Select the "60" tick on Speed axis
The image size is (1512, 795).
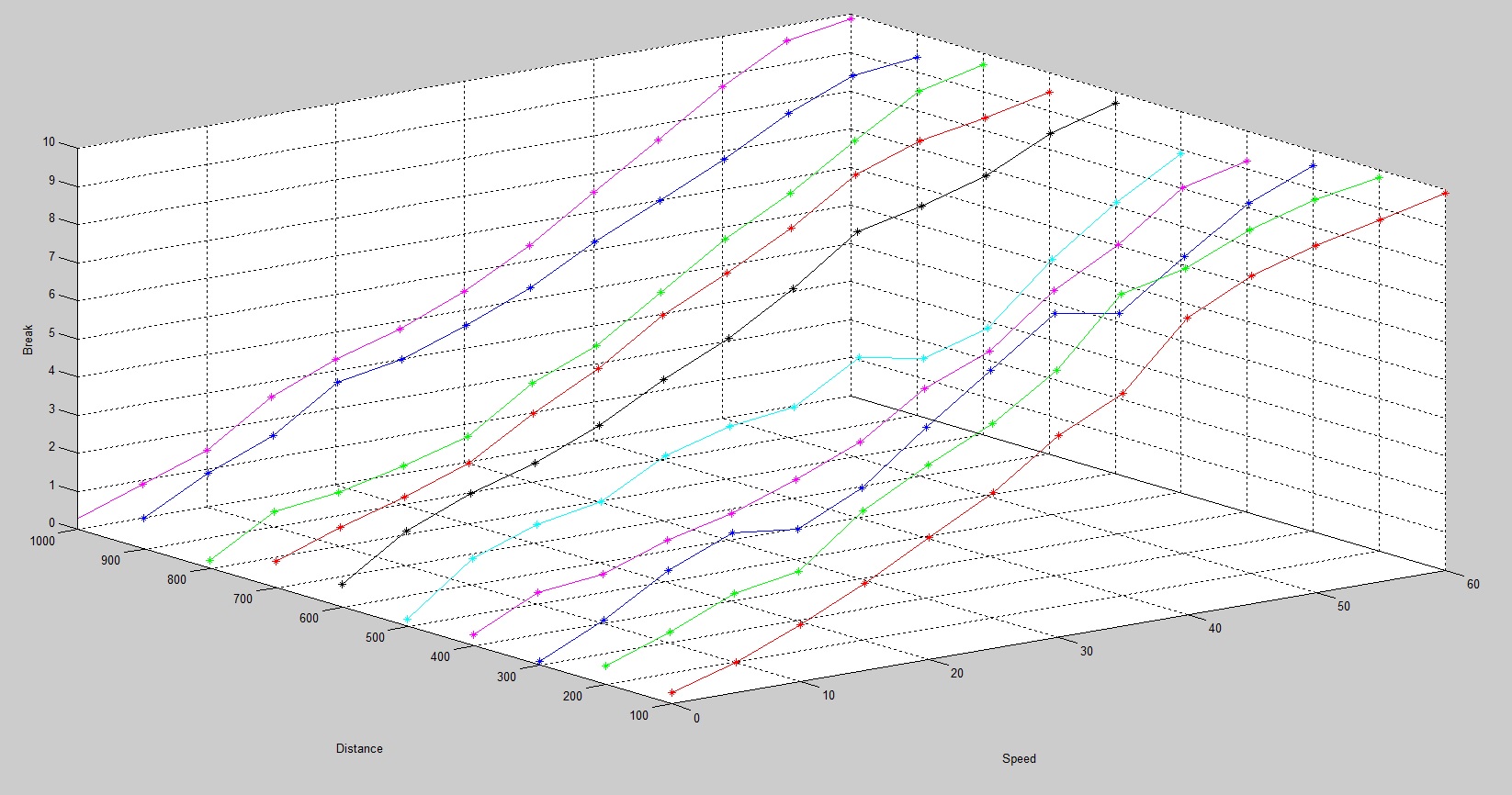point(1473,585)
